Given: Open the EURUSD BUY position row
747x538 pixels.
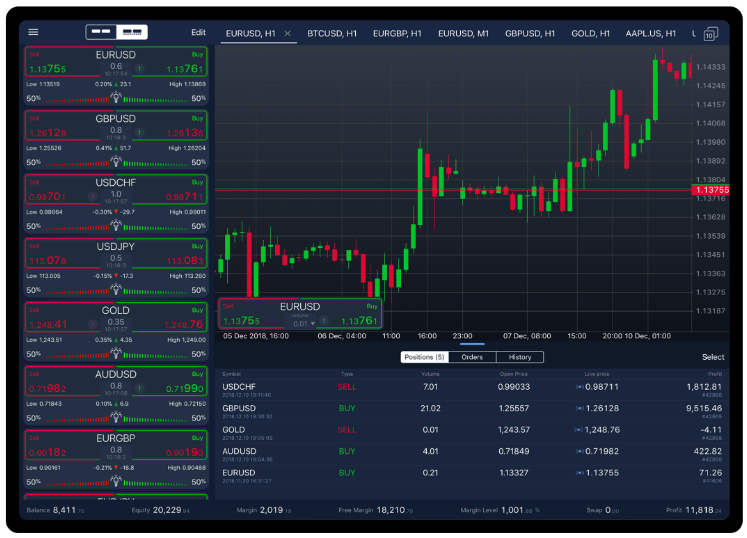Looking at the screenshot, I should coord(472,476).
